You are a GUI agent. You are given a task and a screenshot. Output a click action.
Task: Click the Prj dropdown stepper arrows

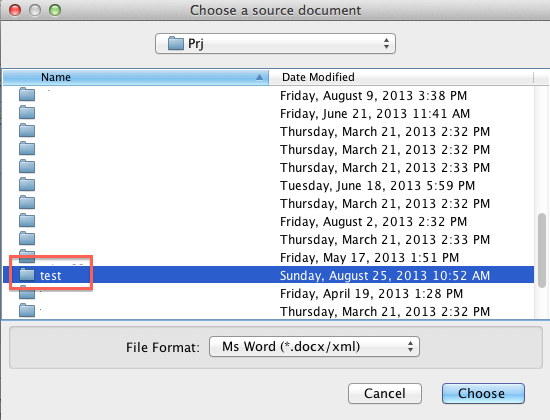(386, 44)
